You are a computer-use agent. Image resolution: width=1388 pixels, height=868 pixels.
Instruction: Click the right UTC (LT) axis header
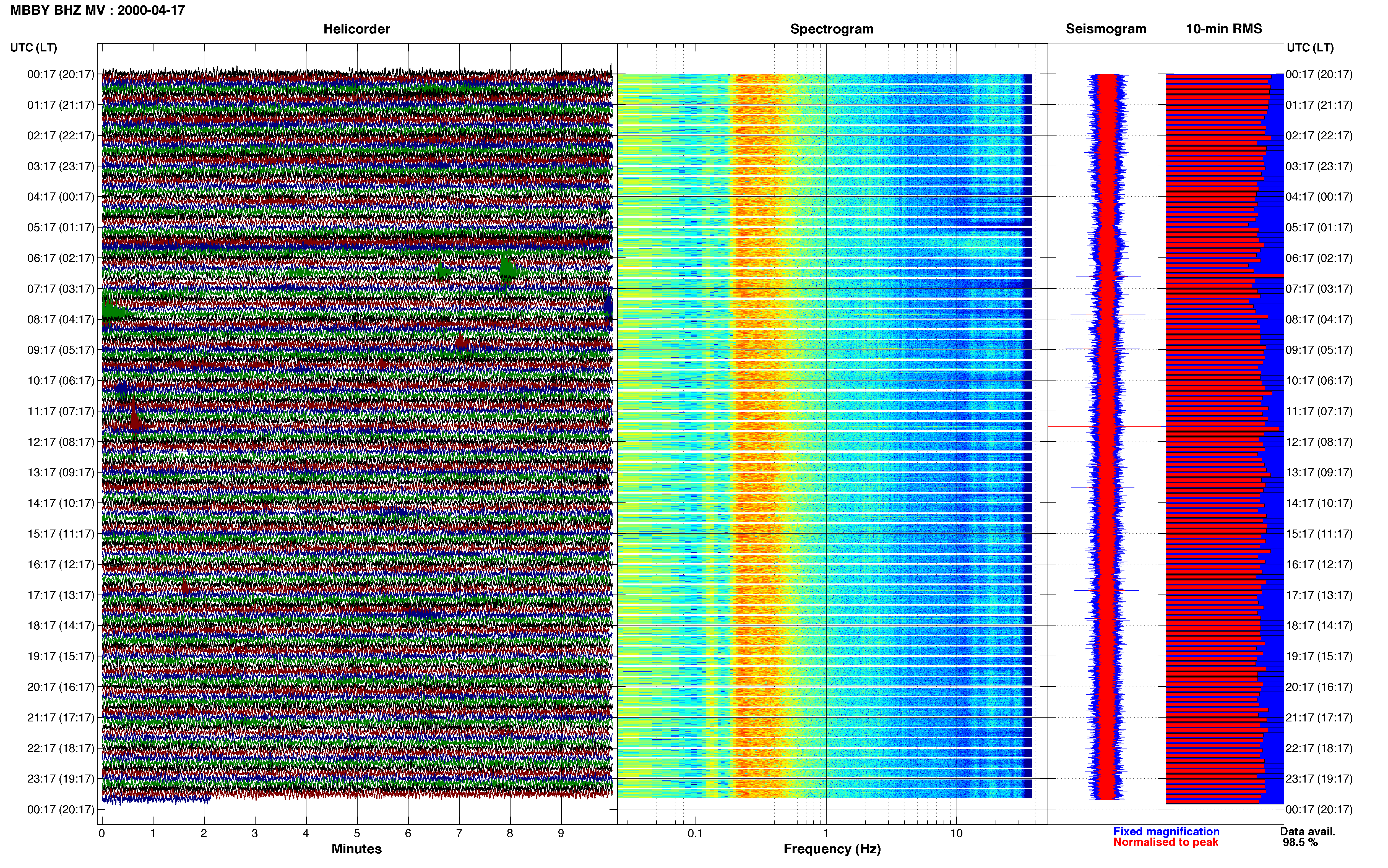click(x=1310, y=48)
